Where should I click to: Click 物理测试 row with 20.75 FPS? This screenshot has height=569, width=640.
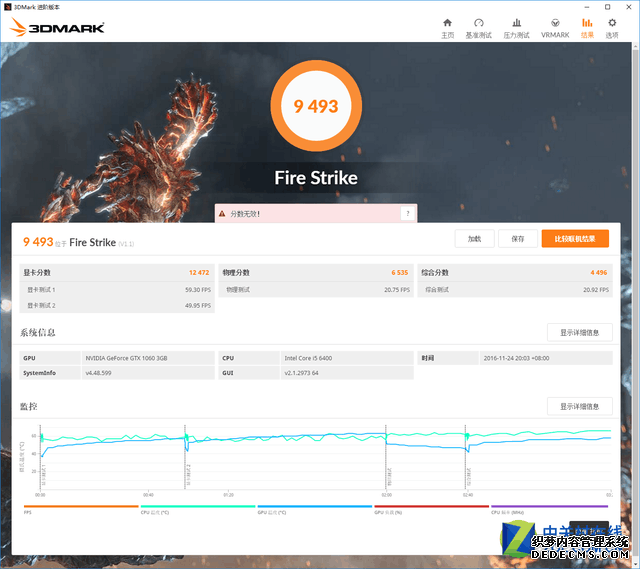click(x=316, y=289)
